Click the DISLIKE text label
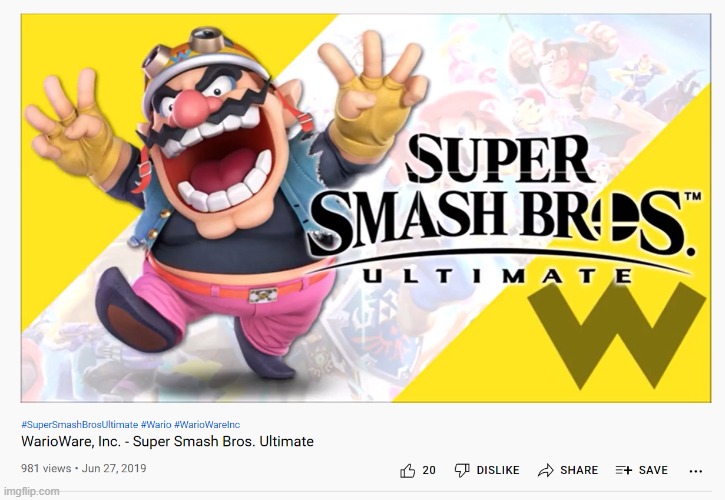725x500 pixels. tap(498, 470)
